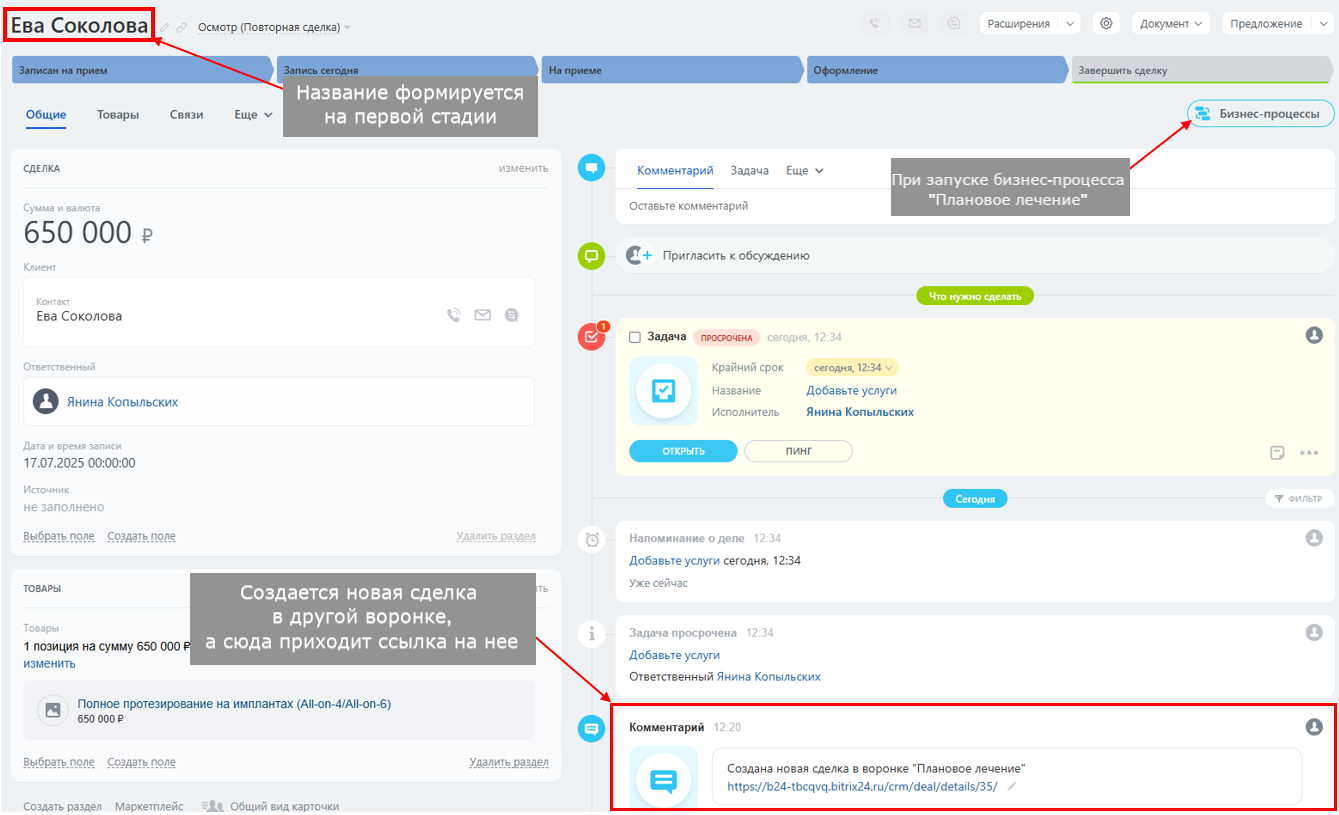Click the large task icon inside the task card
The image size is (1339, 815).
[x=664, y=391]
